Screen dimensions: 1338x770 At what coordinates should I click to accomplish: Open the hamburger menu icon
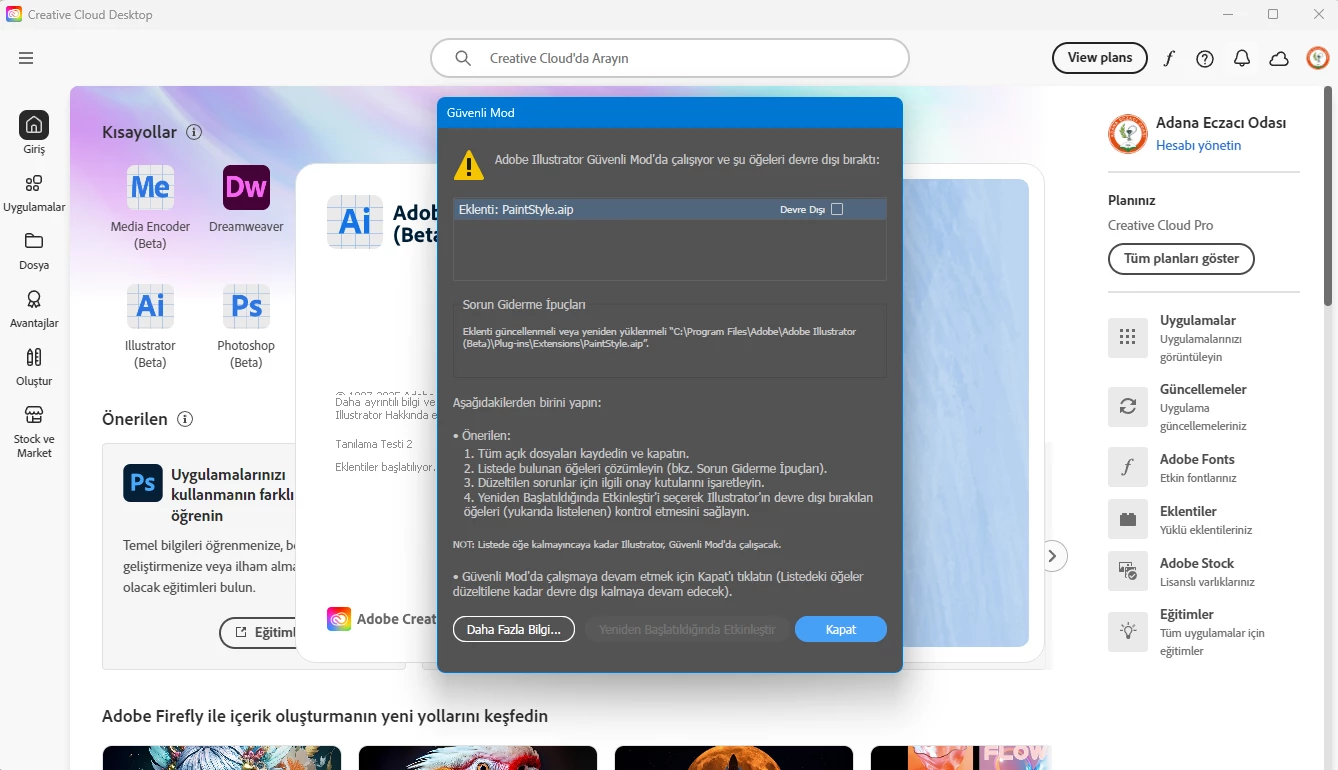point(26,58)
